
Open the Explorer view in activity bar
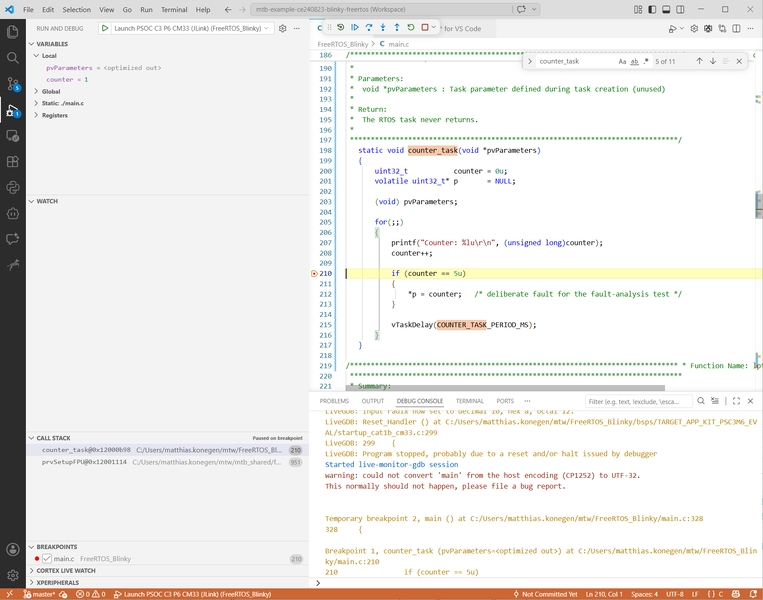13,32
